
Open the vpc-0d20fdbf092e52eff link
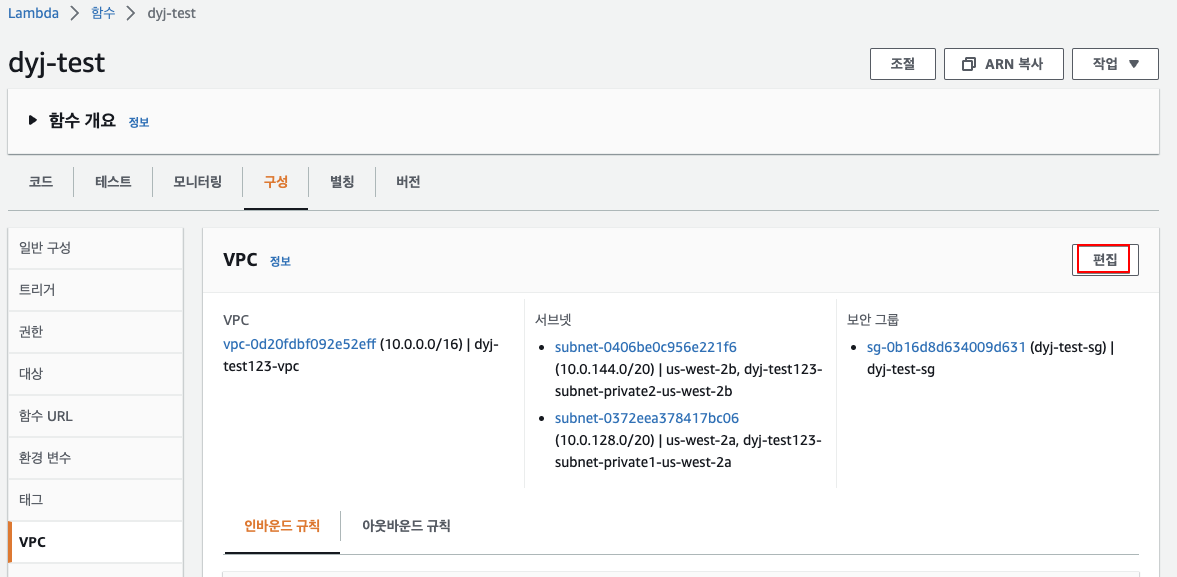point(299,344)
